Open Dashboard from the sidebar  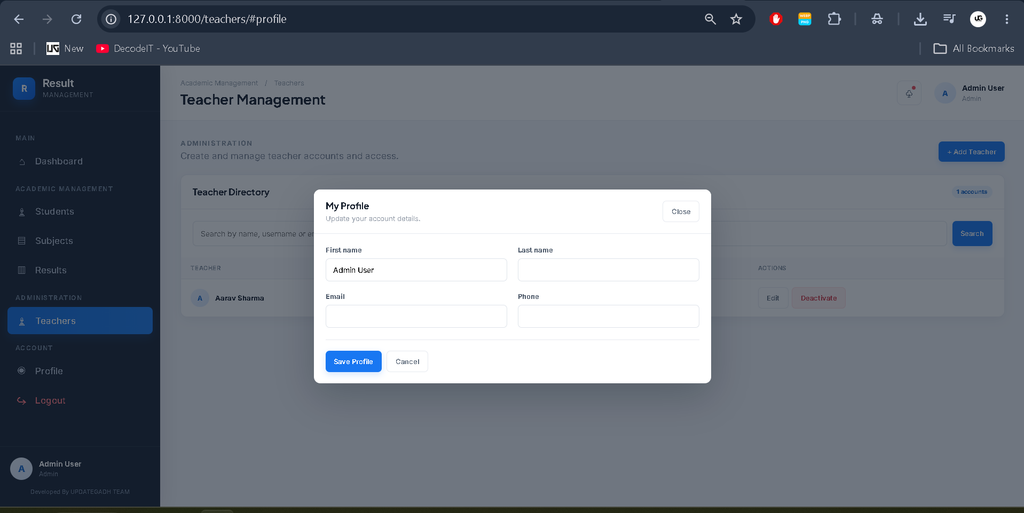[80, 161]
